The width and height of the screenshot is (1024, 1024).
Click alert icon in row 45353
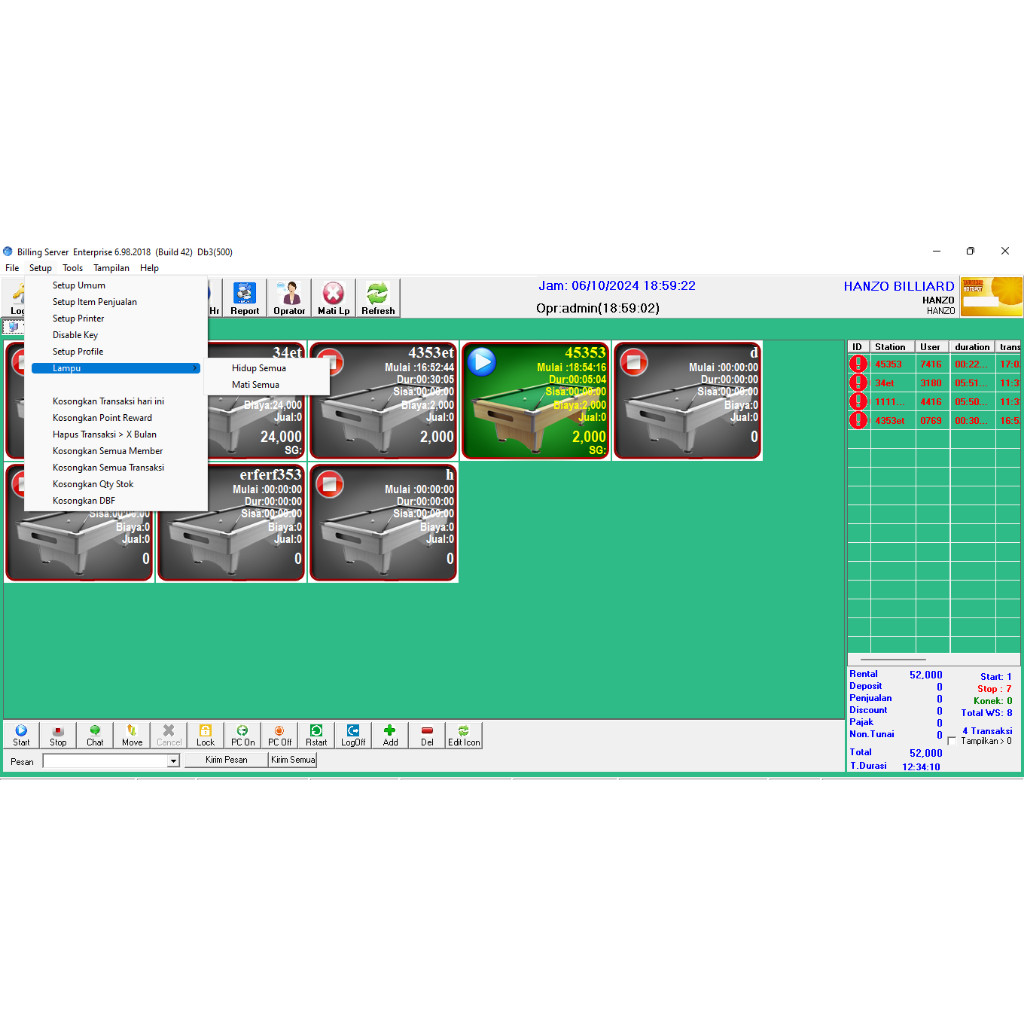click(x=858, y=364)
